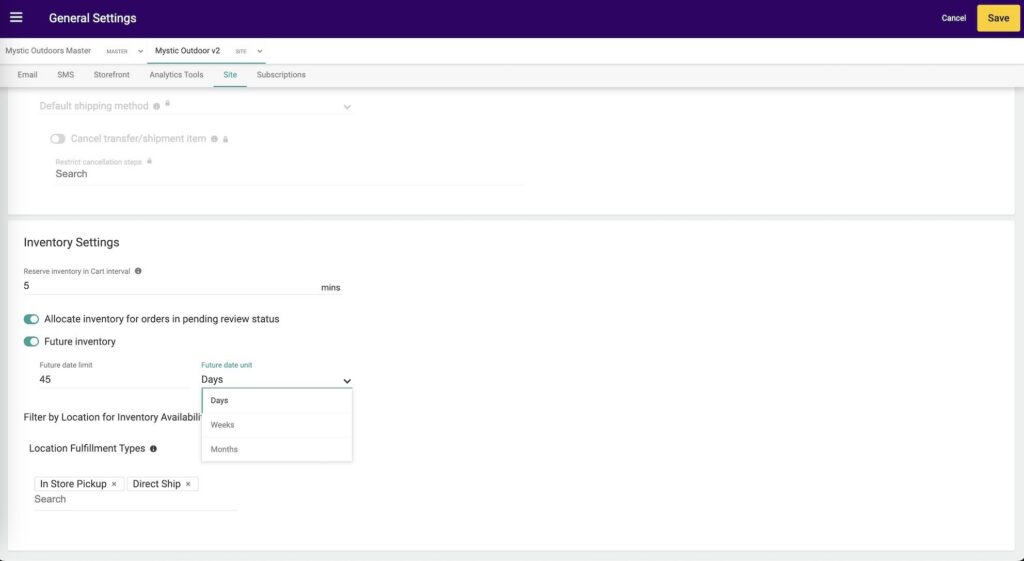Click info icon beside Location Fulfillment Types
This screenshot has height=561, width=1024.
point(153,449)
